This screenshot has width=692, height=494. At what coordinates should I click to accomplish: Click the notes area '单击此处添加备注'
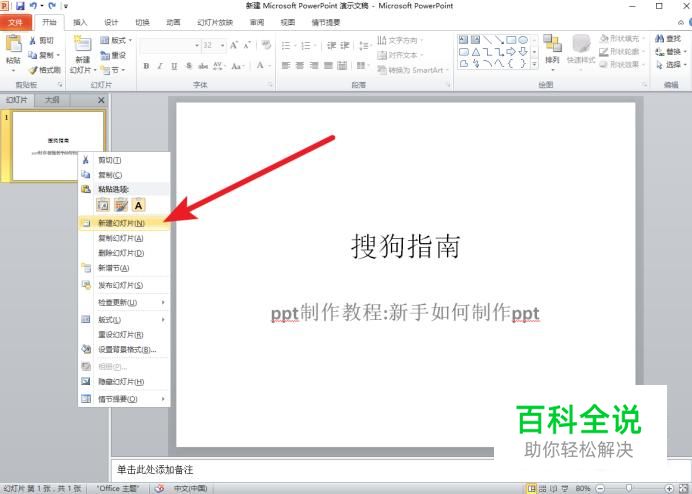pos(155,470)
